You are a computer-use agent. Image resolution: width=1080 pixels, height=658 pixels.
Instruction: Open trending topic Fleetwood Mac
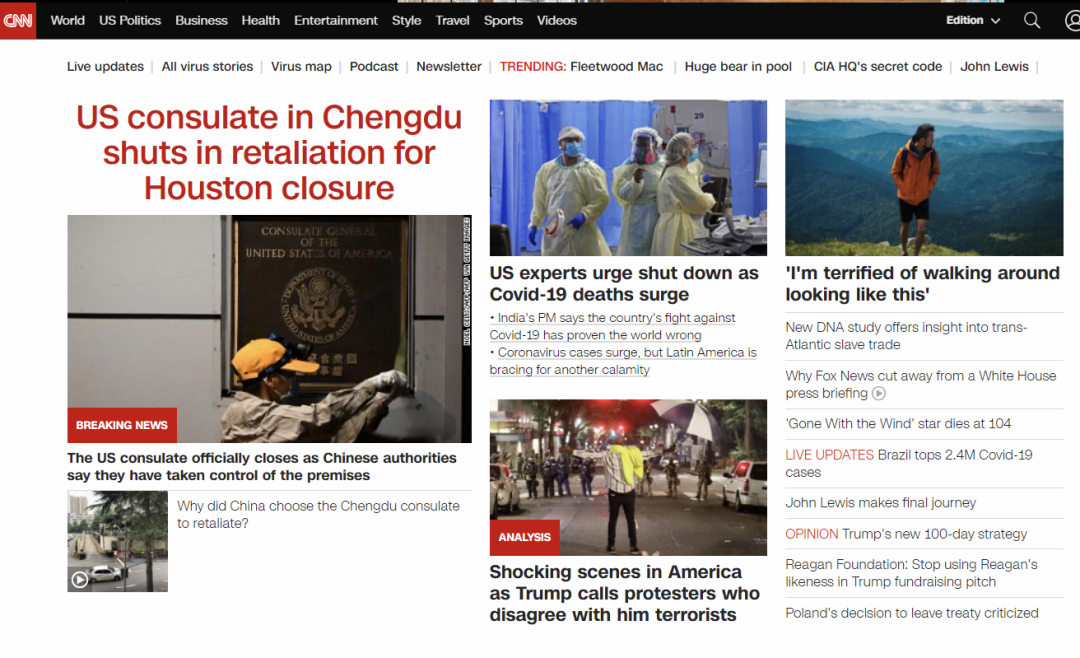[616, 67]
